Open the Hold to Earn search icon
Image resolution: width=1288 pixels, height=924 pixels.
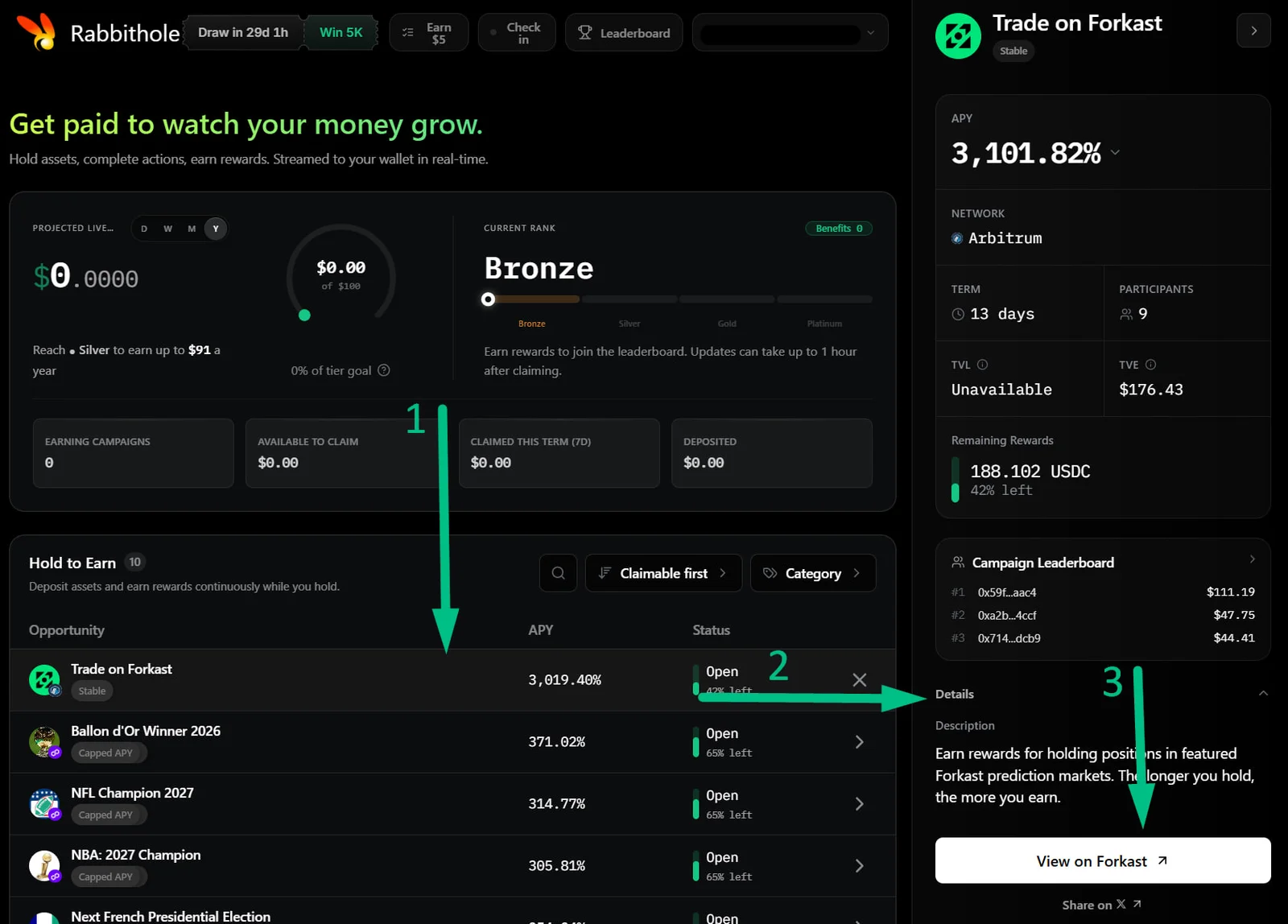click(x=558, y=573)
